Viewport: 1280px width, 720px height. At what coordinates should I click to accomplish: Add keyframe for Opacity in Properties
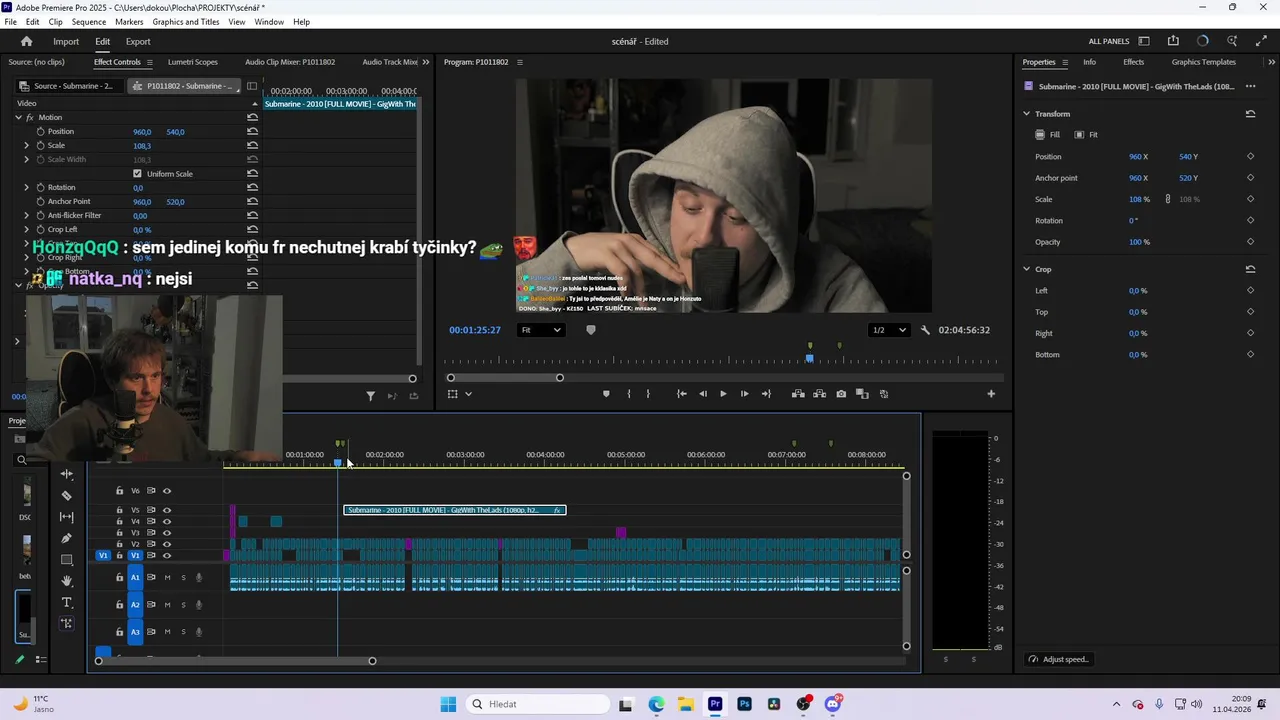(1250, 242)
